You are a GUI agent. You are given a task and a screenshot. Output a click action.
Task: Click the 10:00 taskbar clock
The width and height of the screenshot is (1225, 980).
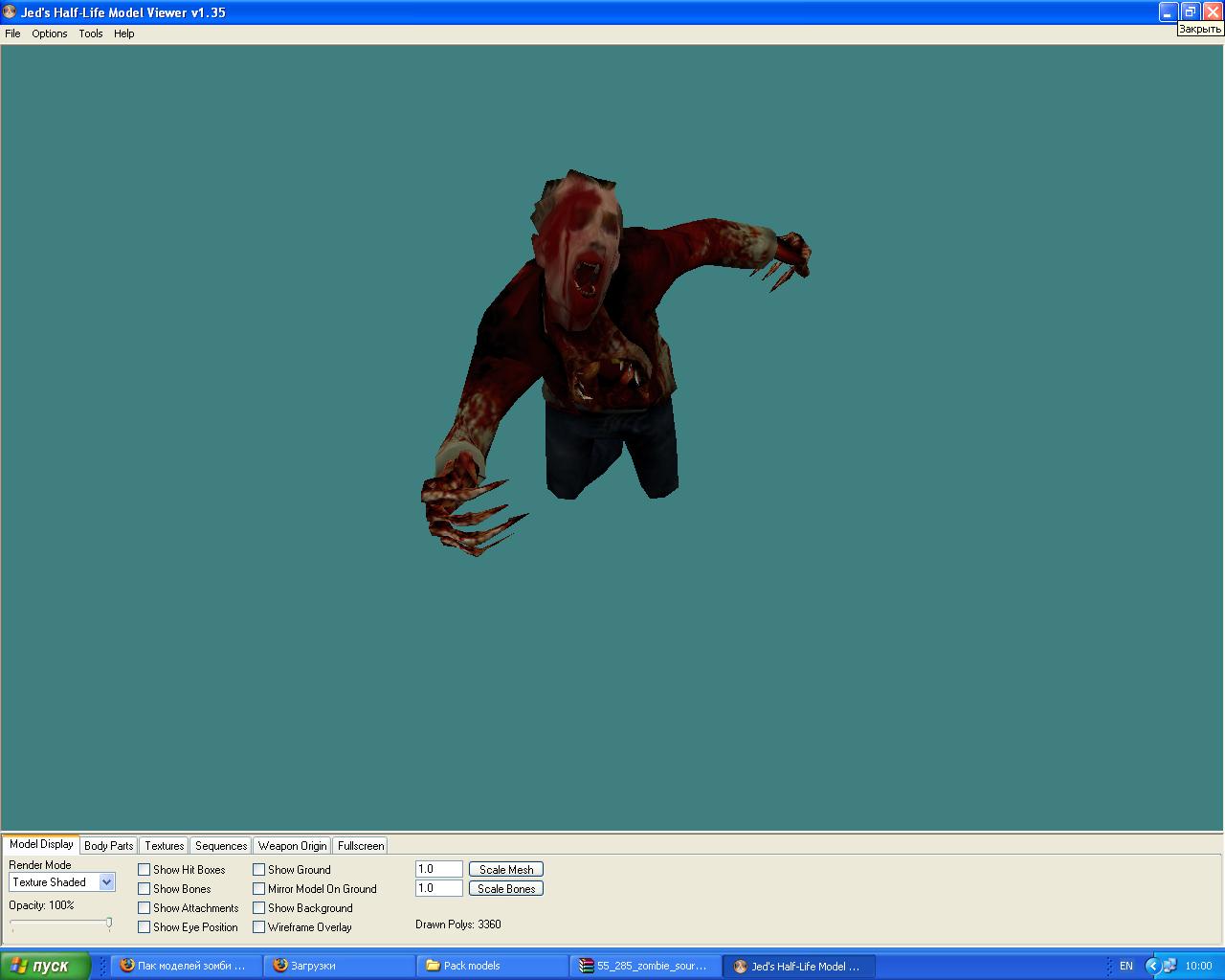pos(1198,967)
